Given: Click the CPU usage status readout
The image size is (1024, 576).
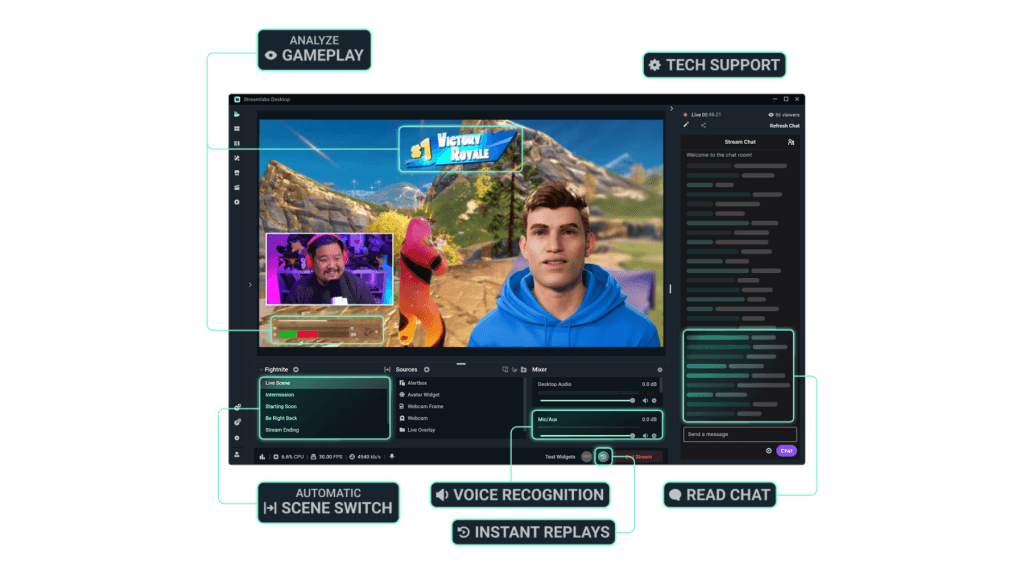Looking at the screenshot, I should pyautogui.click(x=289, y=457).
